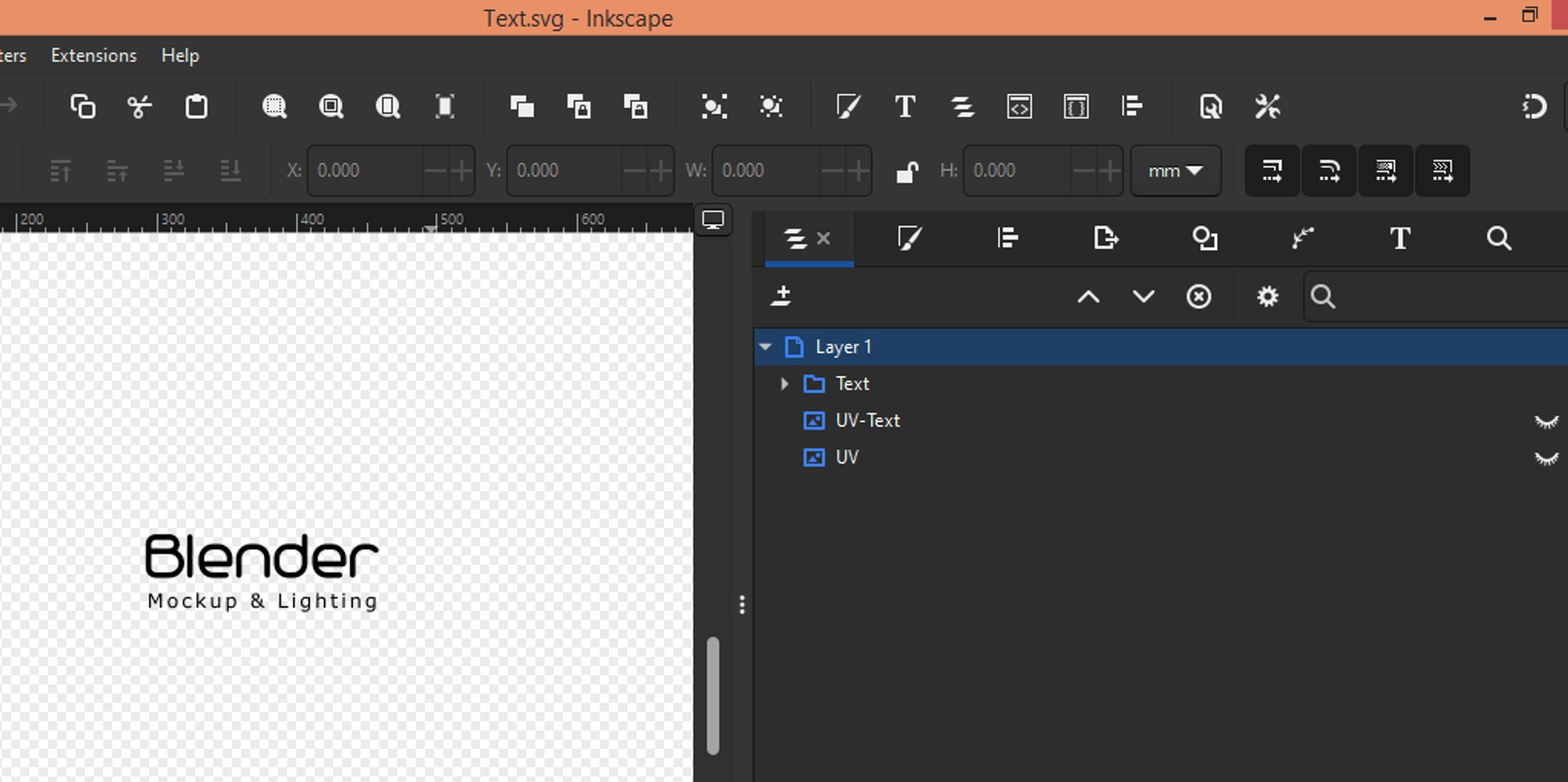
Task: Decrease the H value with minus
Action: [1084, 171]
